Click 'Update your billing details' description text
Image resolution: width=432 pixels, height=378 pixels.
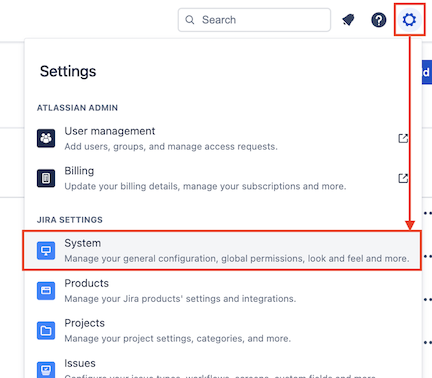tap(205, 186)
